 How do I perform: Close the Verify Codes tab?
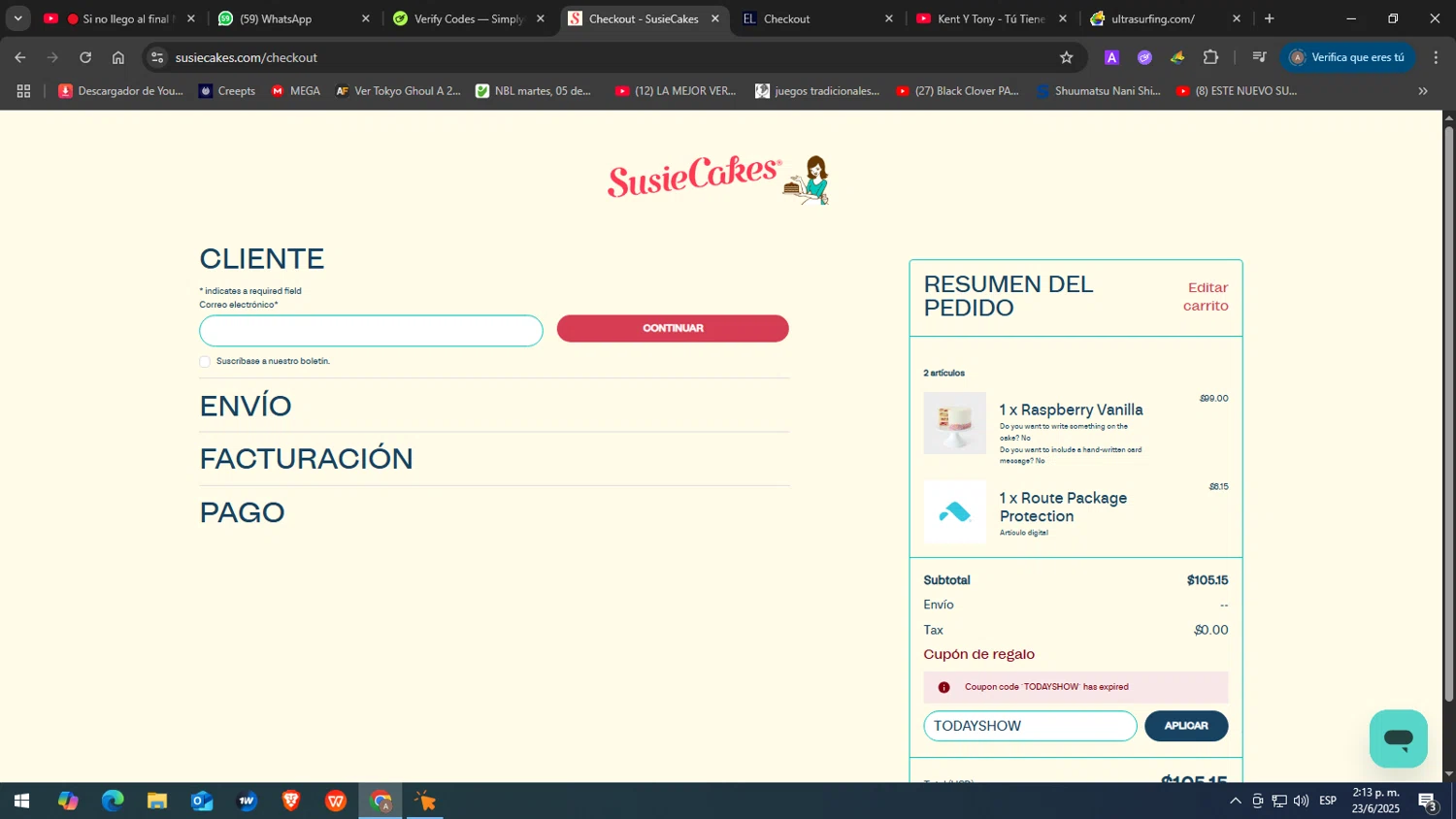[541, 18]
